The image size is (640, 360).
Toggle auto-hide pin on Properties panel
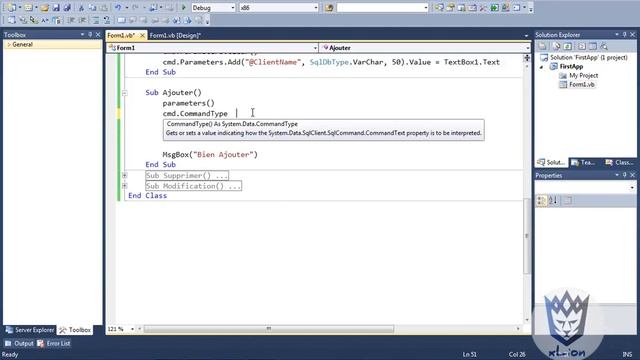[624, 175]
